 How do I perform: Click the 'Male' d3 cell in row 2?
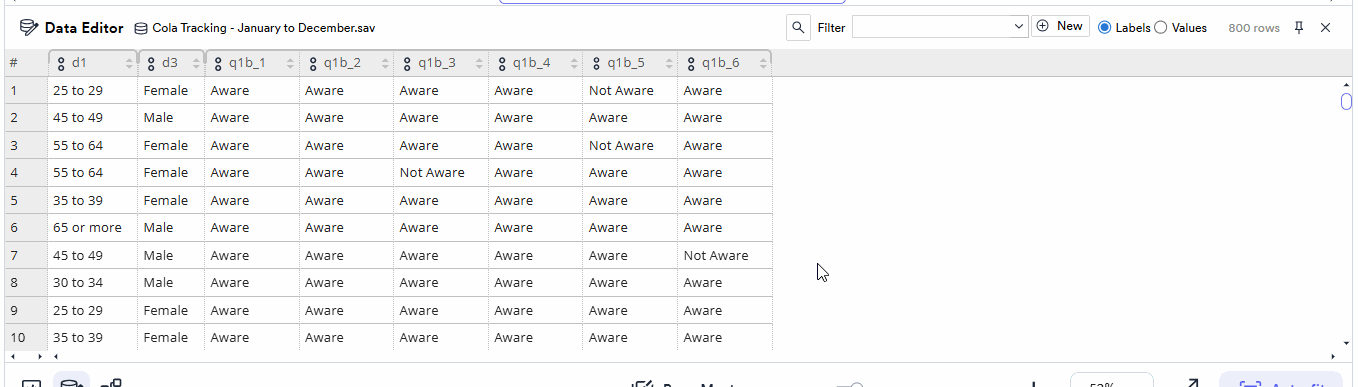(x=172, y=118)
